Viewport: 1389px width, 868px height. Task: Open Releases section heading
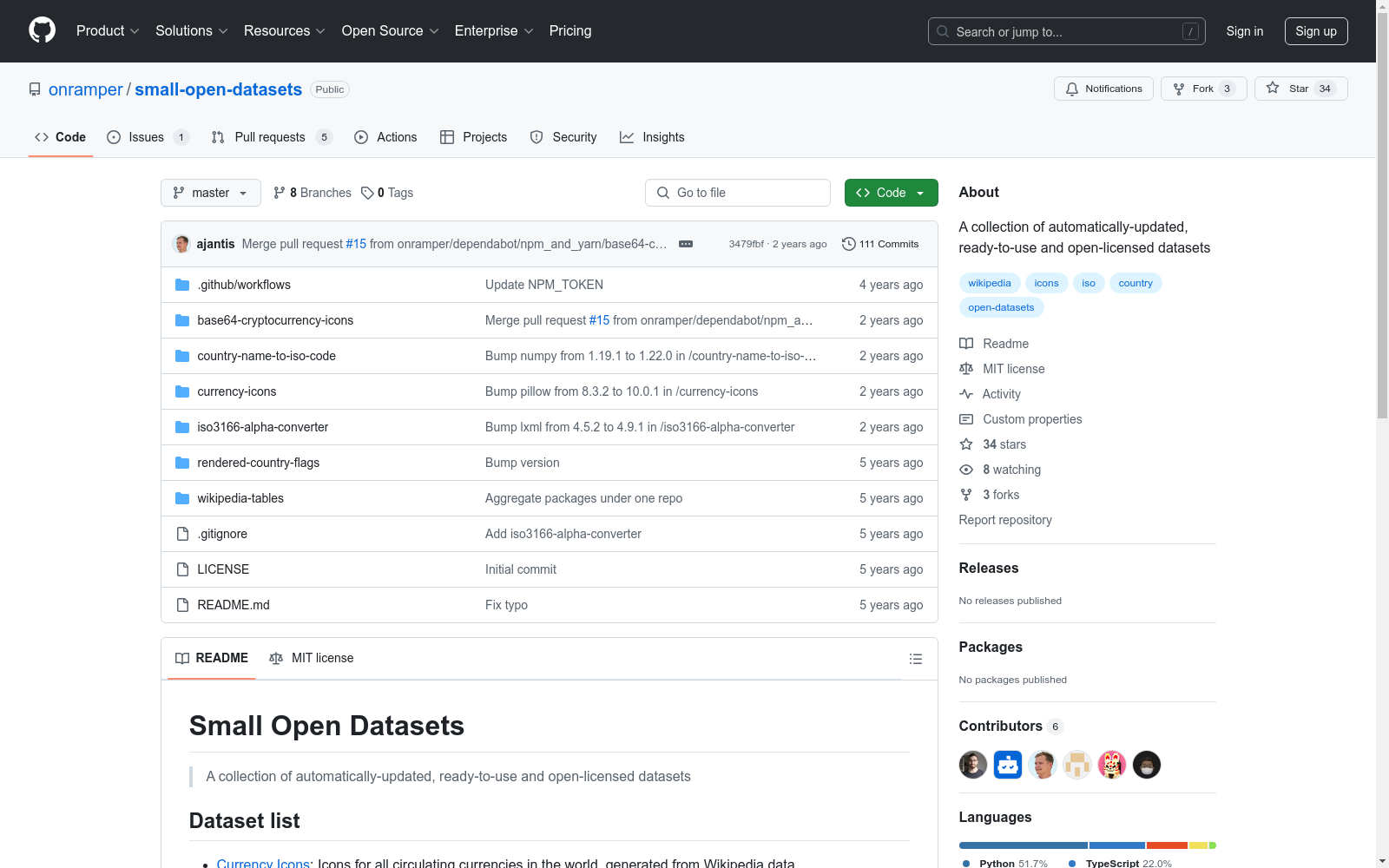click(x=989, y=568)
